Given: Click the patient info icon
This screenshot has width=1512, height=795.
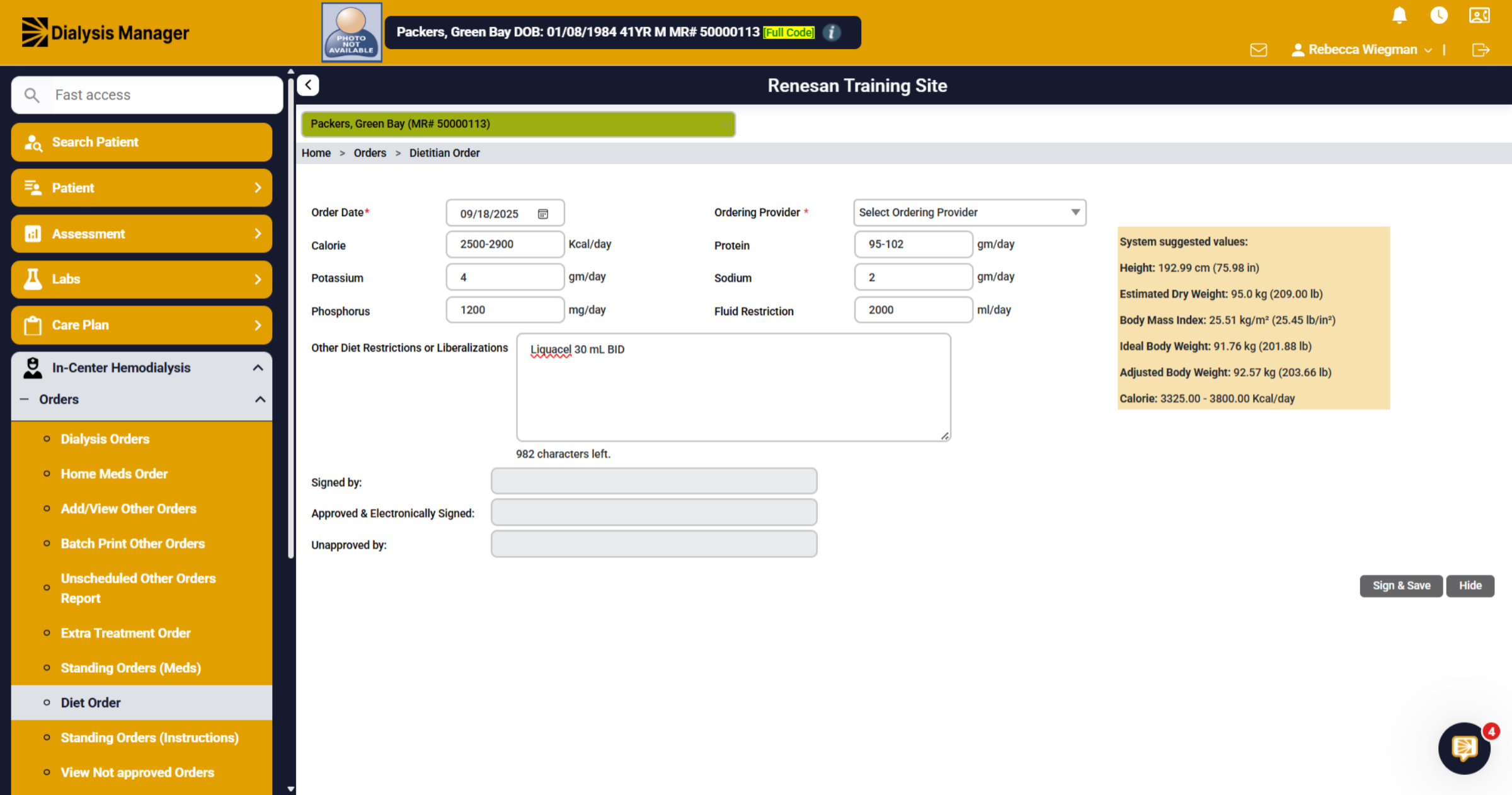Looking at the screenshot, I should (832, 32).
